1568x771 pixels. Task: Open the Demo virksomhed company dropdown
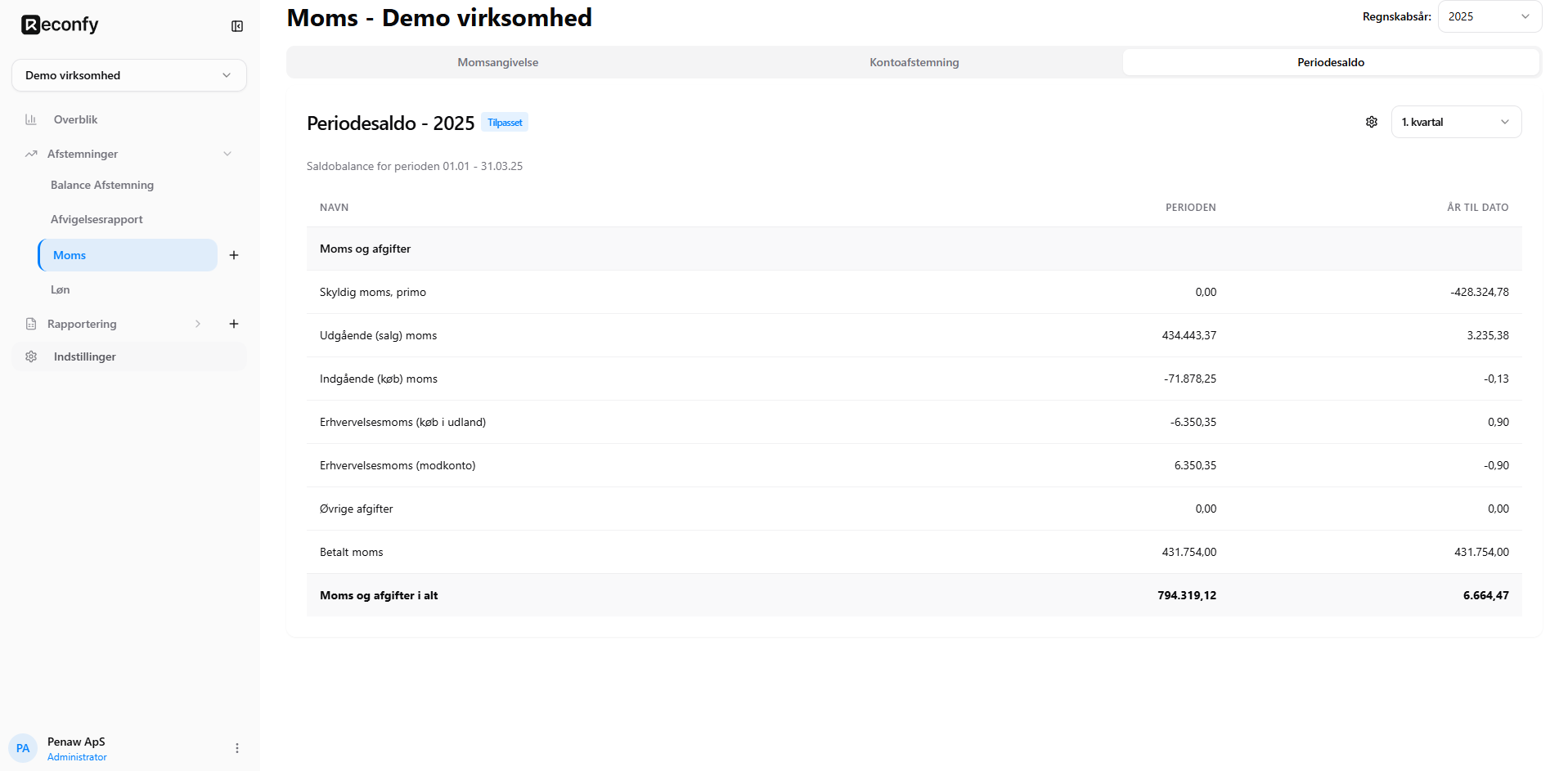coord(129,75)
